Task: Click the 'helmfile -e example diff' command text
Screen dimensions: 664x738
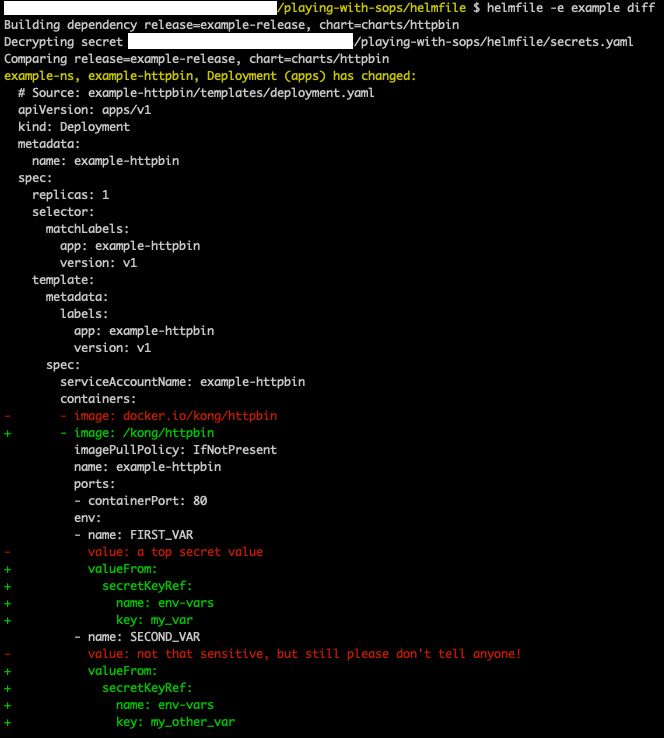Action: tap(571, 8)
